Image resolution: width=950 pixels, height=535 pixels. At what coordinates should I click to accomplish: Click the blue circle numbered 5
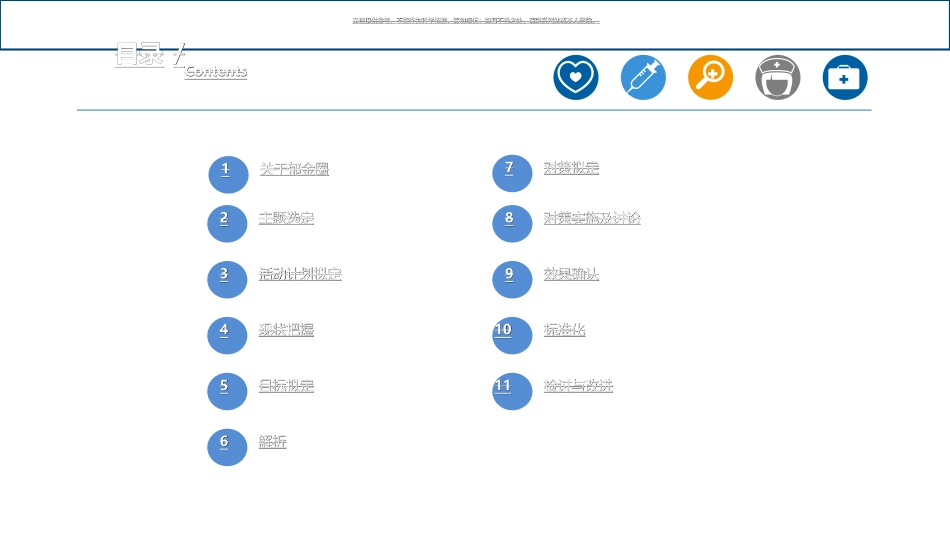coord(227,391)
